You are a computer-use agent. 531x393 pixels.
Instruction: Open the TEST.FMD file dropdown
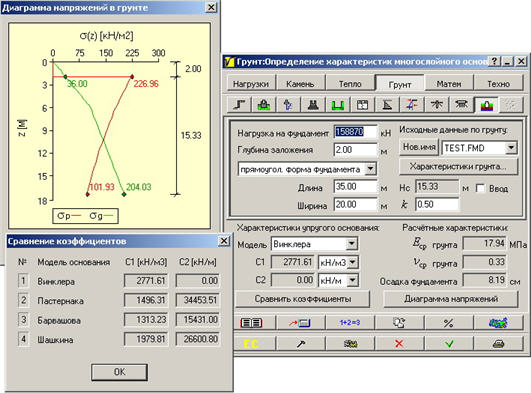[511, 148]
